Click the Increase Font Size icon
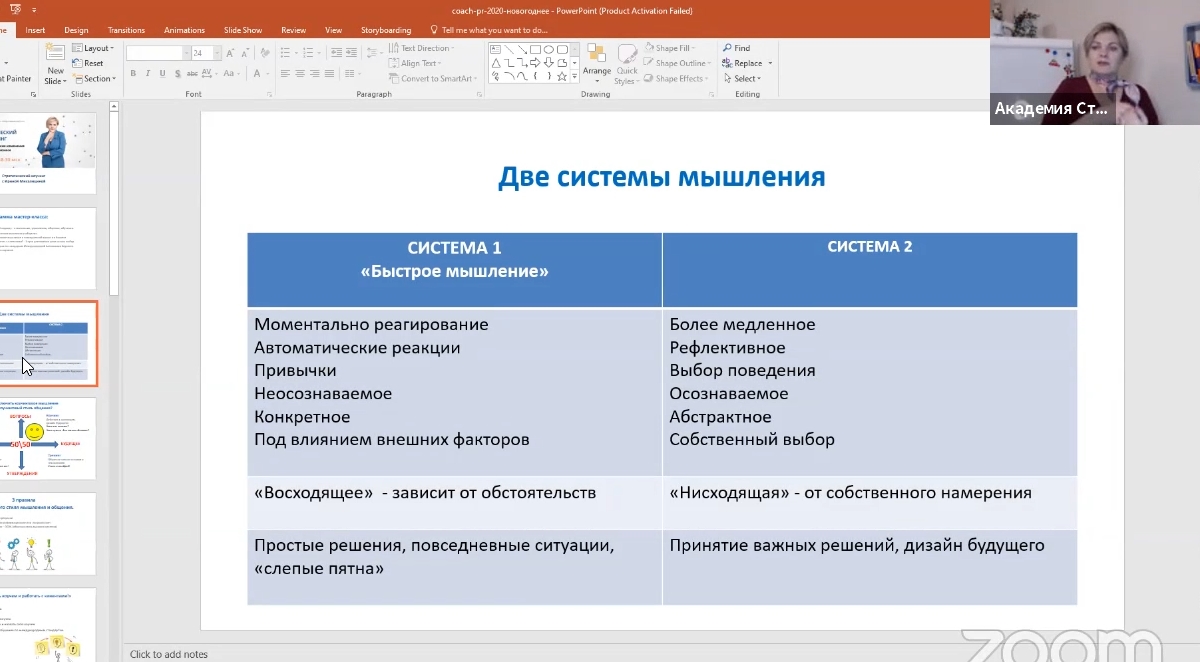This screenshot has height=662, width=1200. (228, 53)
